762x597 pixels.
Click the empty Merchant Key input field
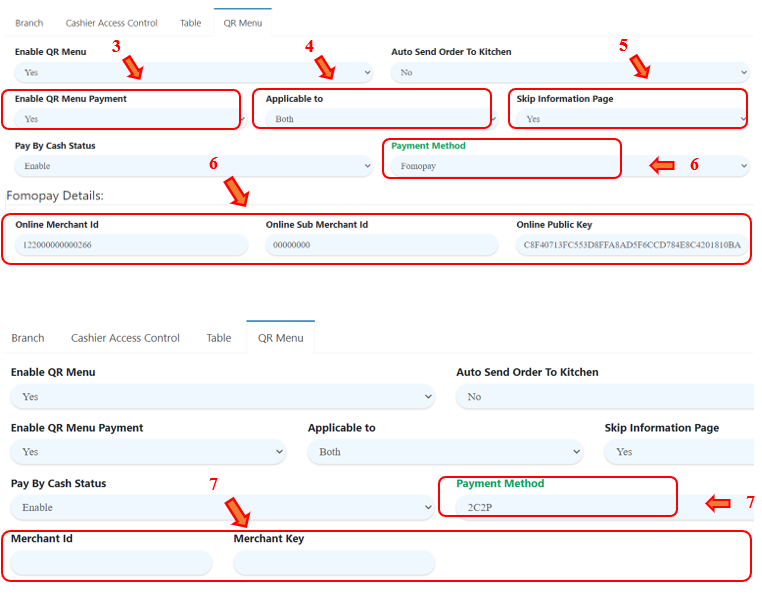point(334,563)
